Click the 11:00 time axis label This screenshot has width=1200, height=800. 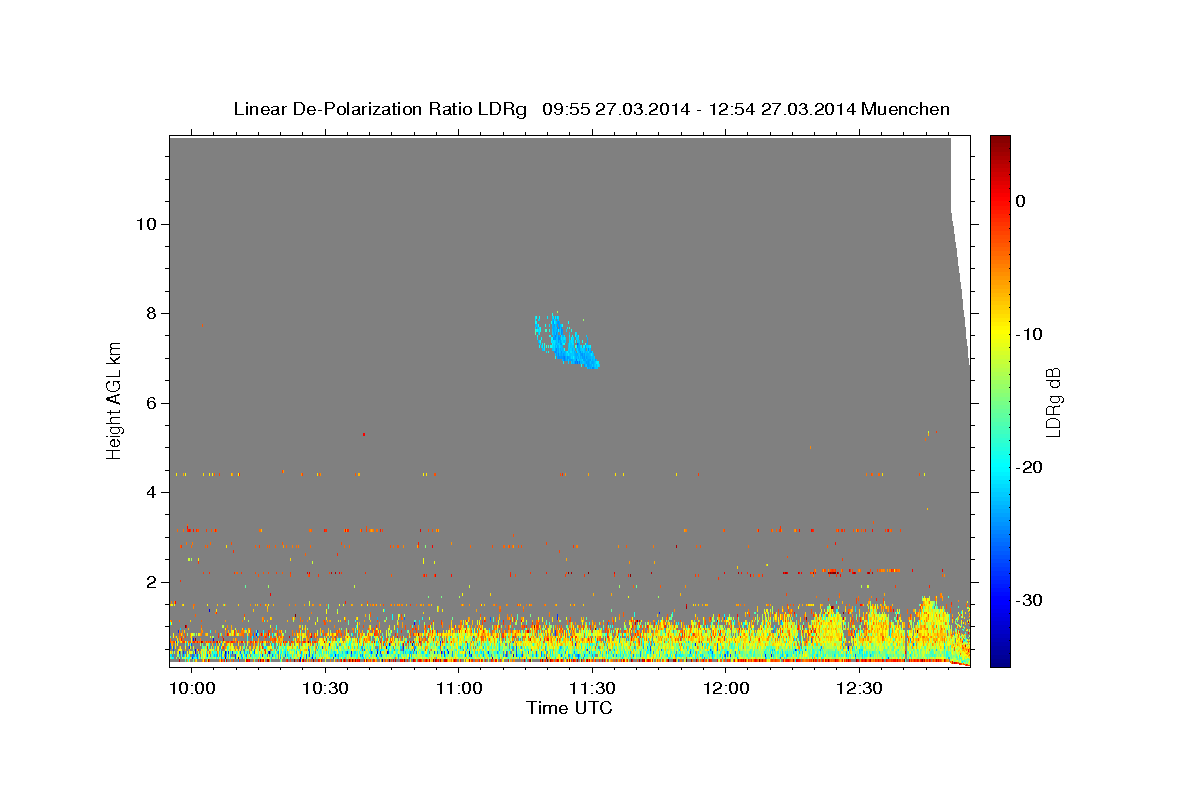pos(459,689)
